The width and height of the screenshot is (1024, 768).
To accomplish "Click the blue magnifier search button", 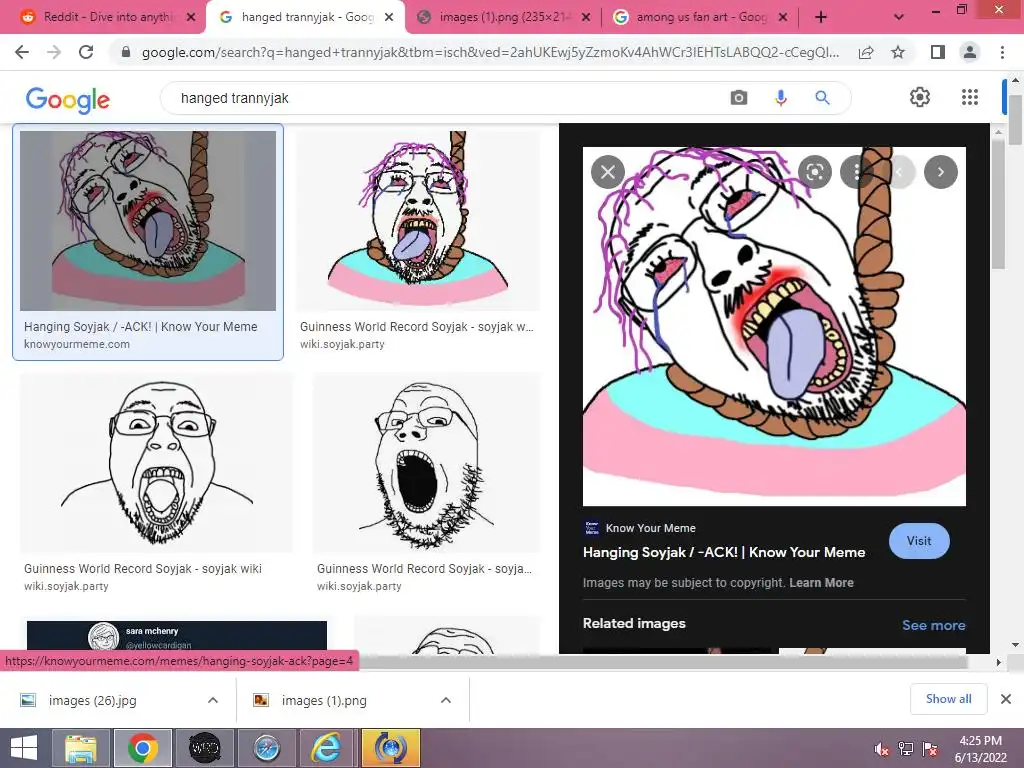I will coord(822,98).
